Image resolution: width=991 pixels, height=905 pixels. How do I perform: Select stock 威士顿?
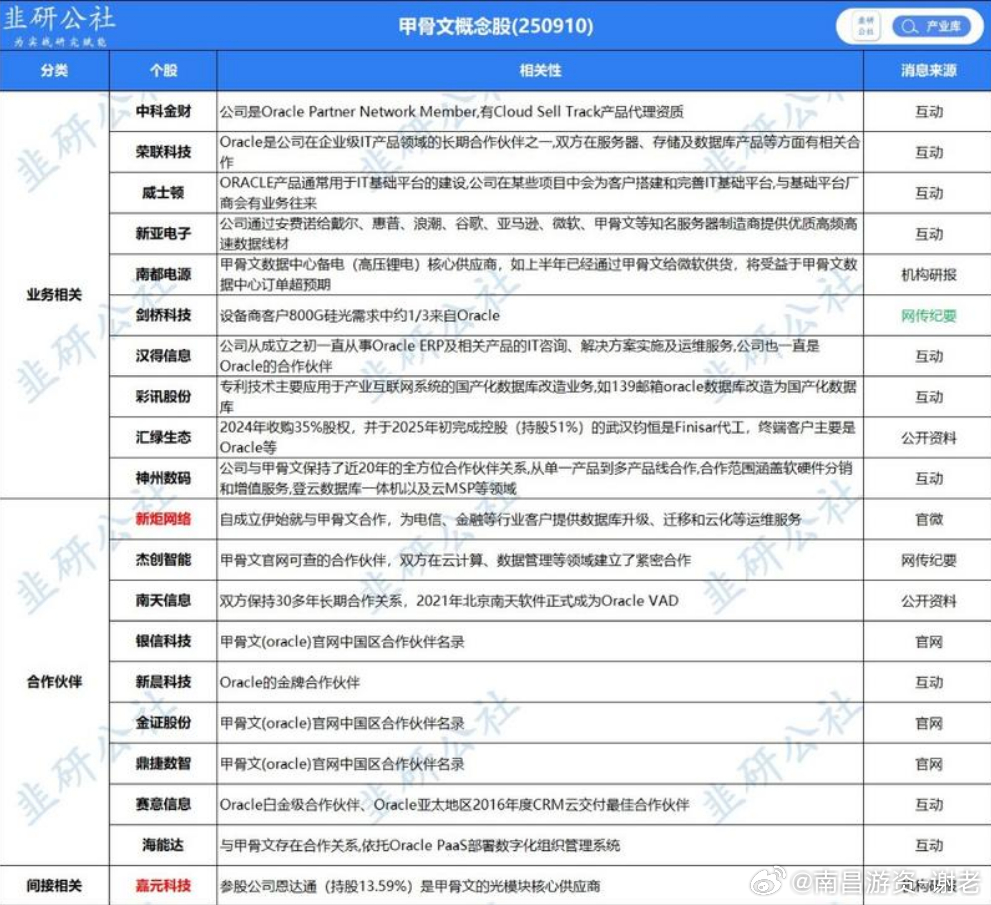pyautogui.click(x=163, y=193)
